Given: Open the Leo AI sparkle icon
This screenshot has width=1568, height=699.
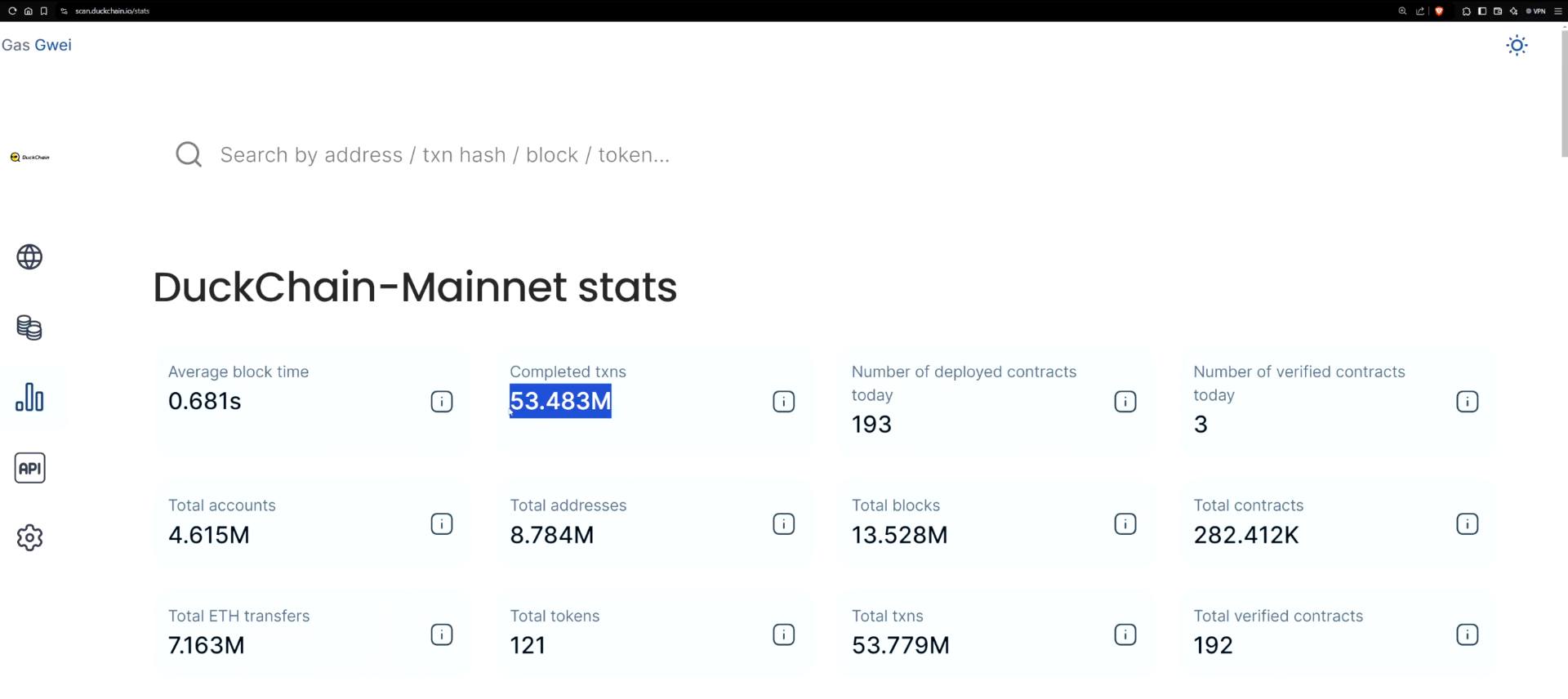Looking at the screenshot, I should (1513, 11).
